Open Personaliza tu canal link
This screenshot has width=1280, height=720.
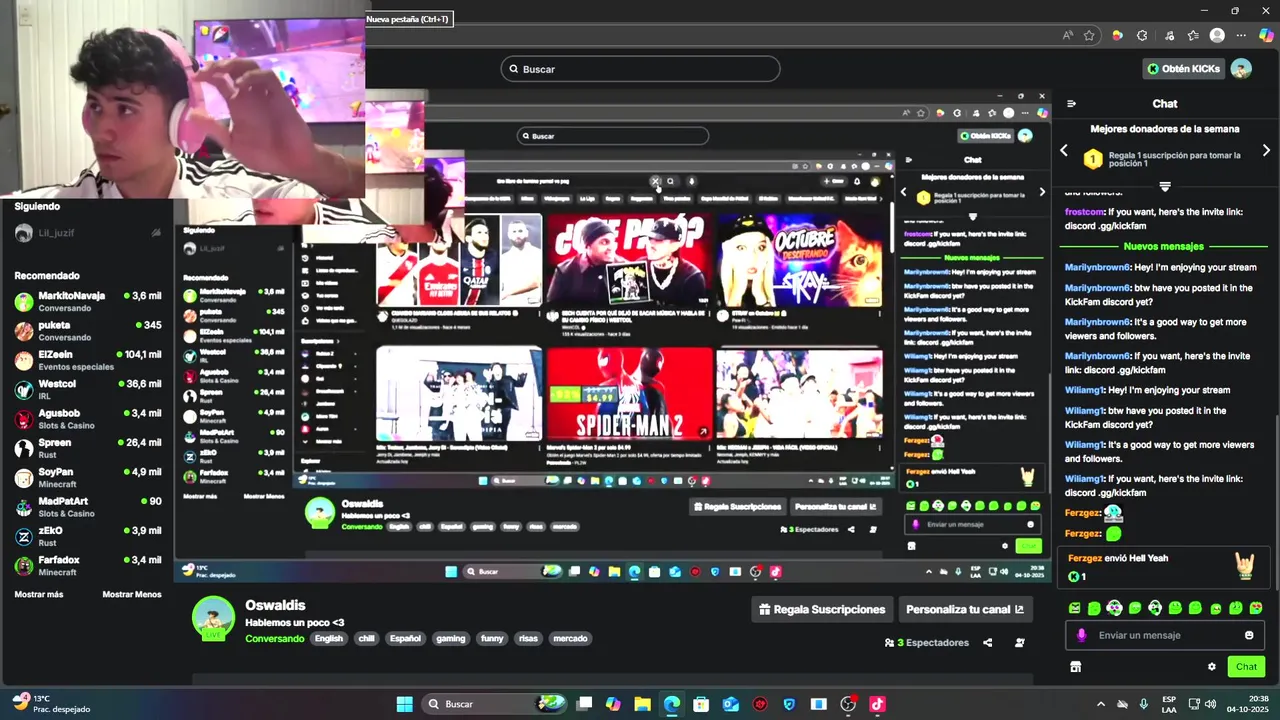coord(964,609)
